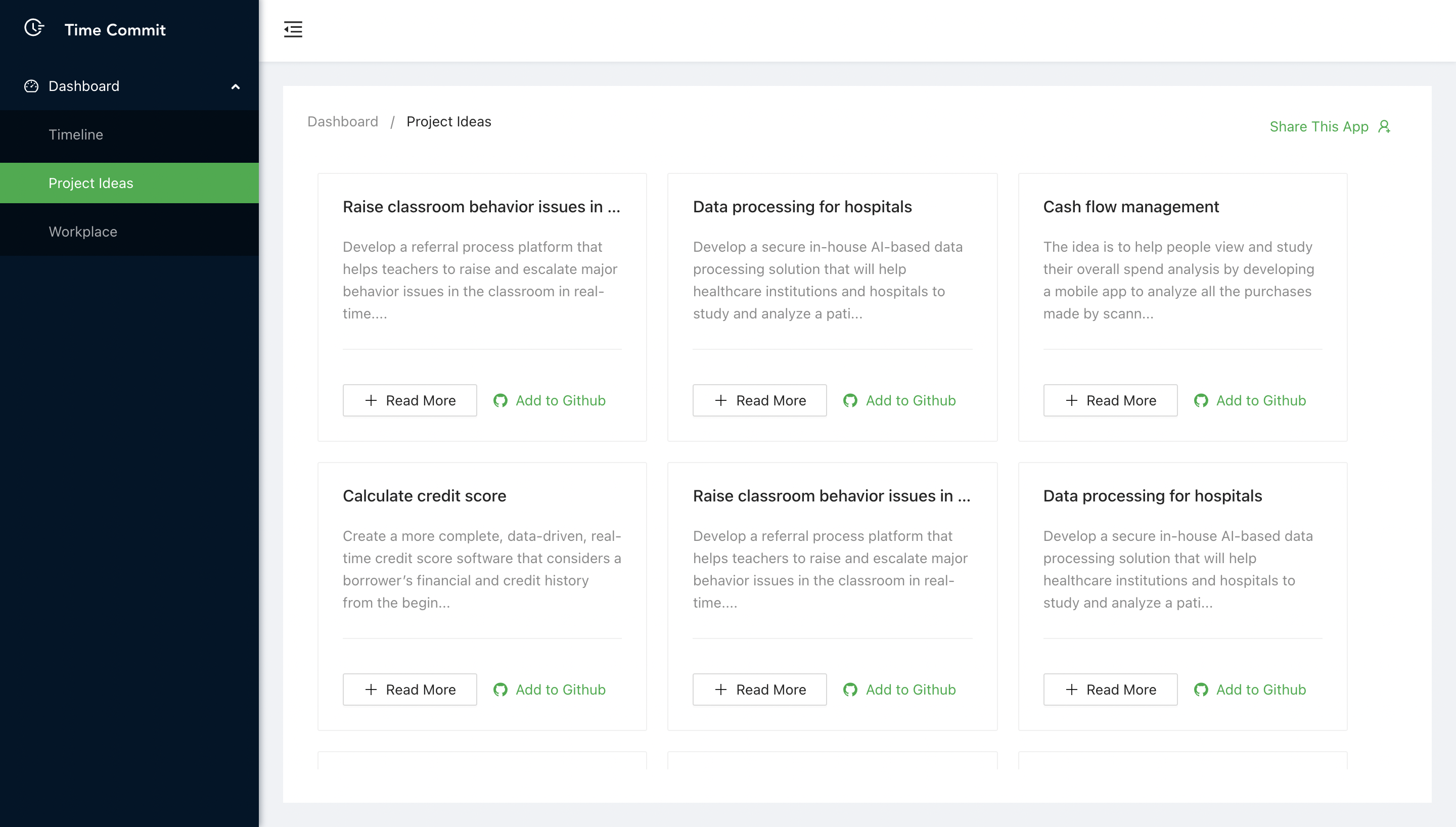Collapse the Dashboard menu using the chevron arrow
1456x827 pixels.
click(x=235, y=87)
